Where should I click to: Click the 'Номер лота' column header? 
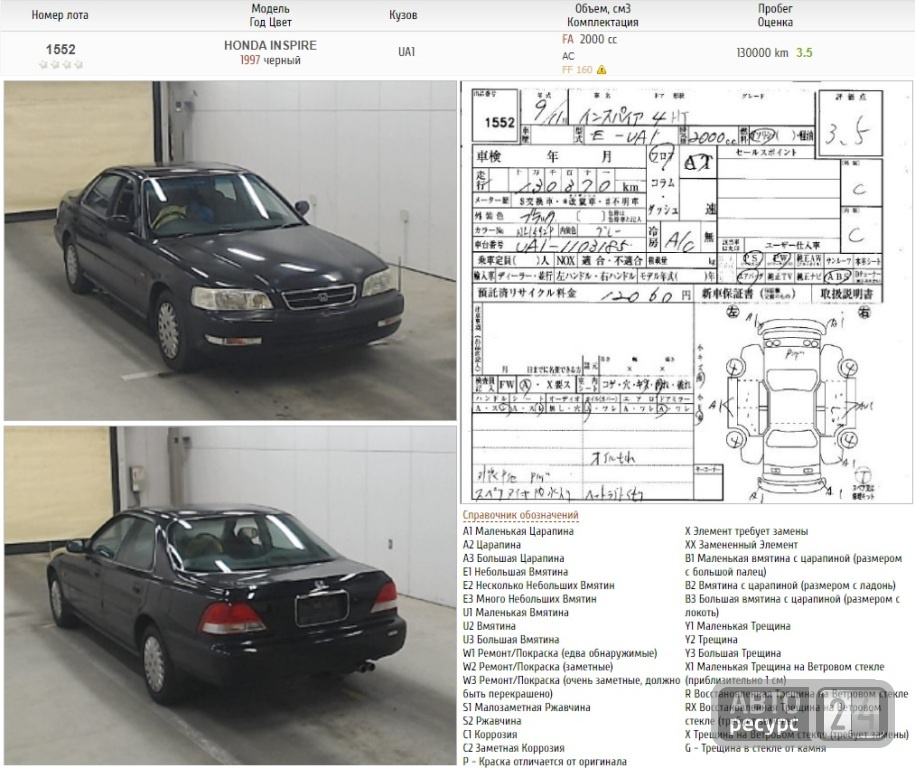pos(60,15)
